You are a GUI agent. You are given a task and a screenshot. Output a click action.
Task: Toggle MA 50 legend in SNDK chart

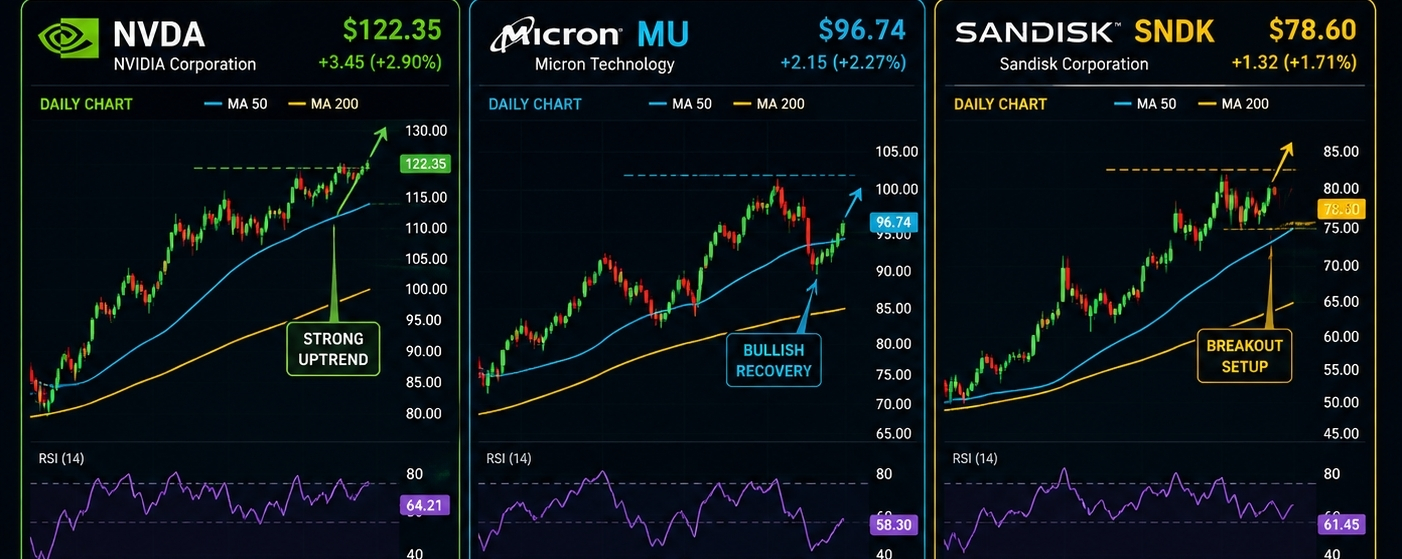[1145, 104]
